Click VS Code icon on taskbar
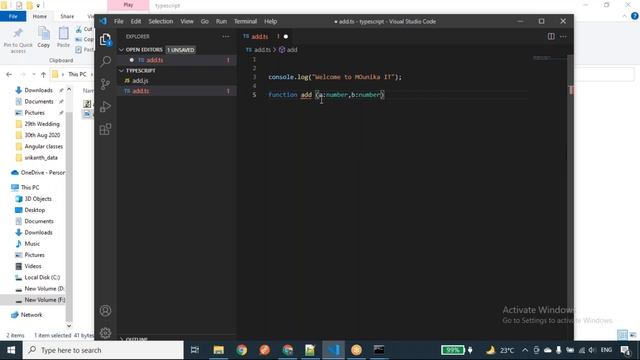The width and height of the screenshot is (640, 360). (333, 350)
